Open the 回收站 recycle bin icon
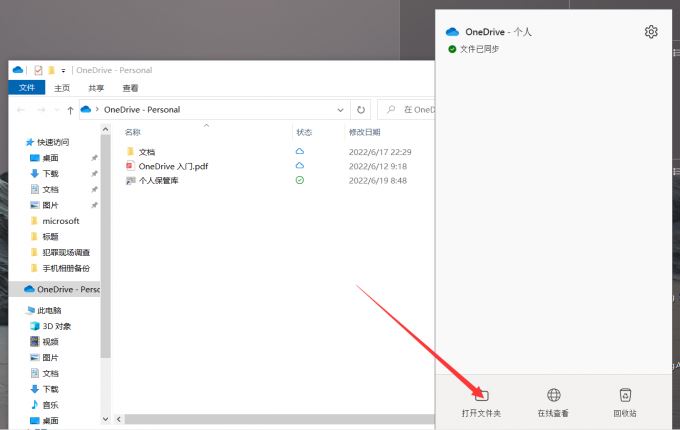680x430 pixels. 625,396
